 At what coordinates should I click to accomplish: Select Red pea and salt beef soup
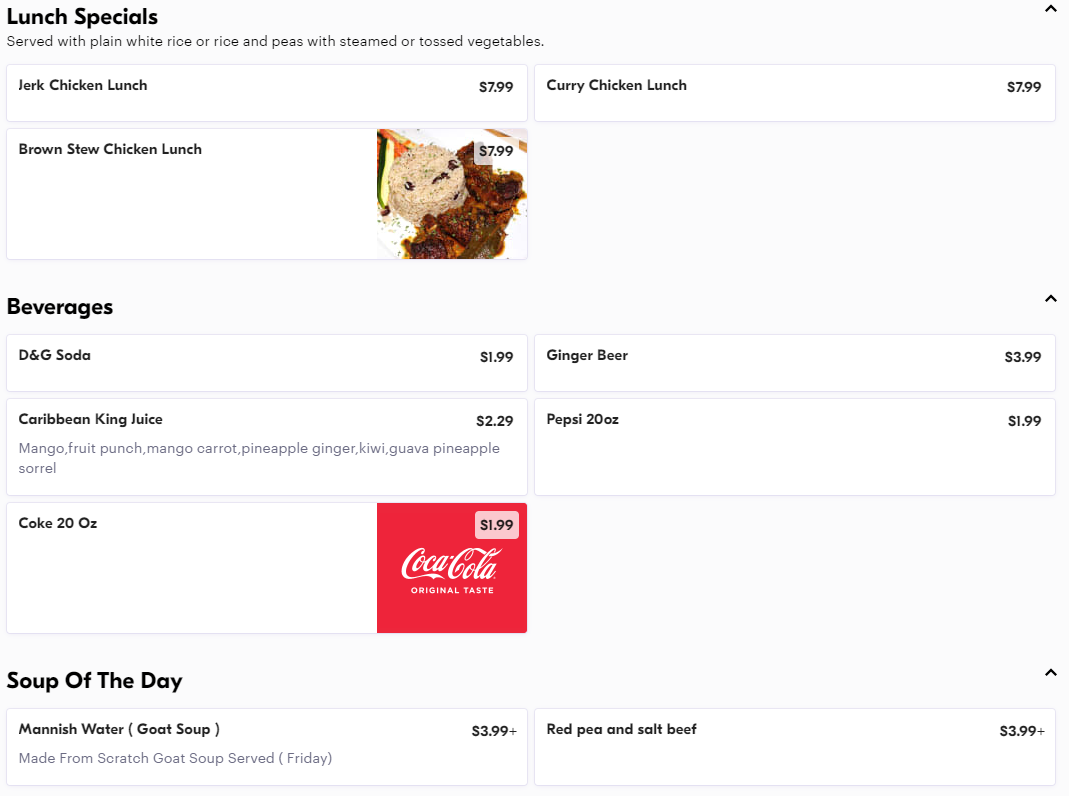794,746
